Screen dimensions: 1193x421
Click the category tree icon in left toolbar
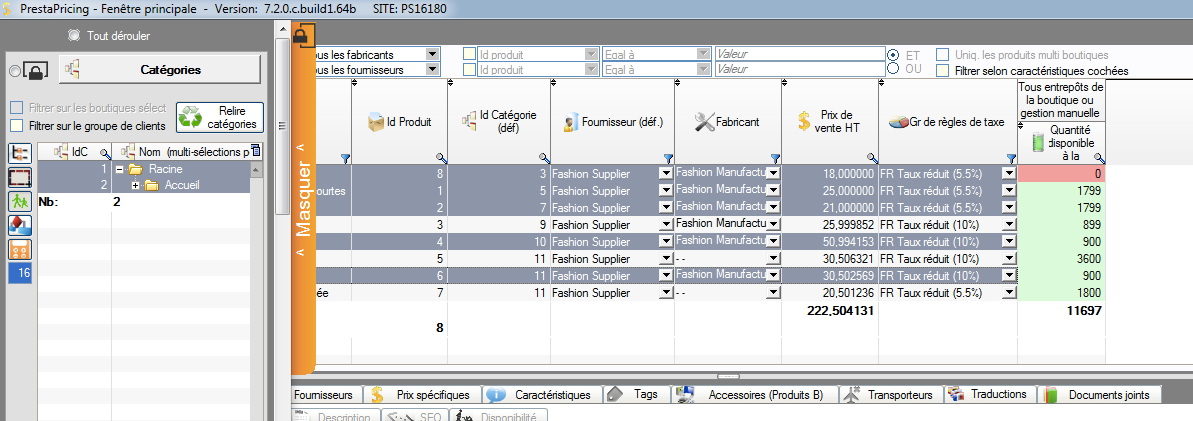[19, 153]
